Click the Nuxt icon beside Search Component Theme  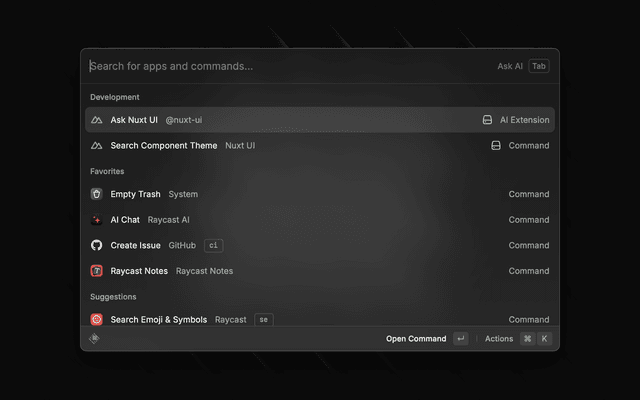pyautogui.click(x=96, y=146)
